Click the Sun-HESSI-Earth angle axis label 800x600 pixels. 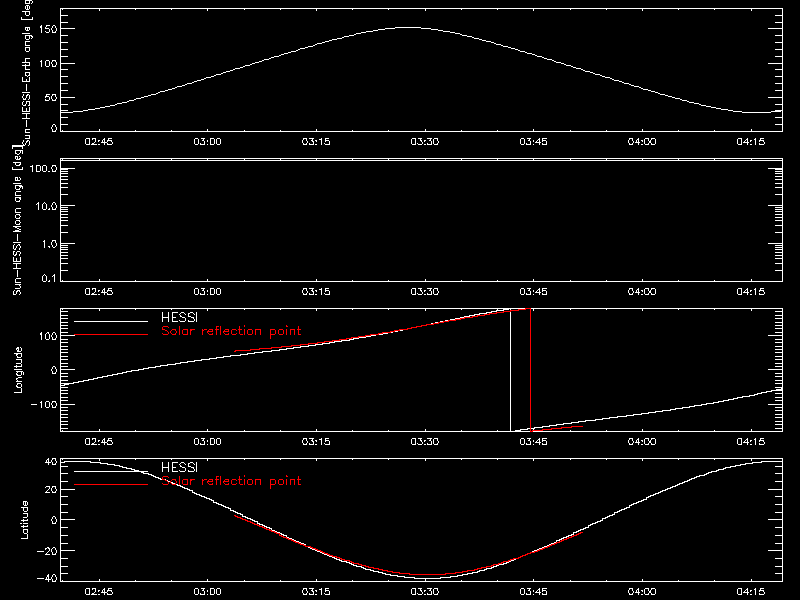click(27, 73)
